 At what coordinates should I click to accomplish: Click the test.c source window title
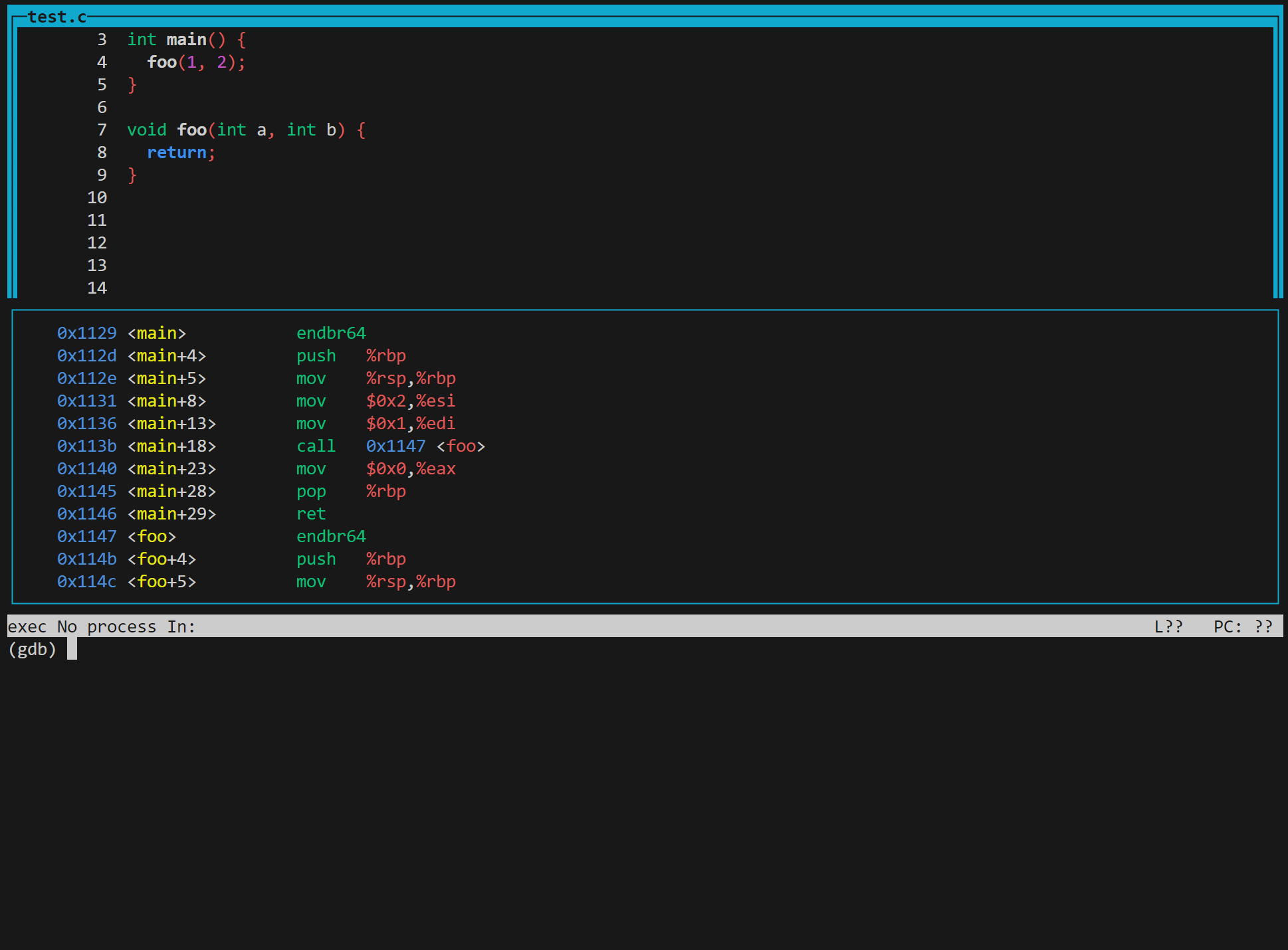[56, 17]
